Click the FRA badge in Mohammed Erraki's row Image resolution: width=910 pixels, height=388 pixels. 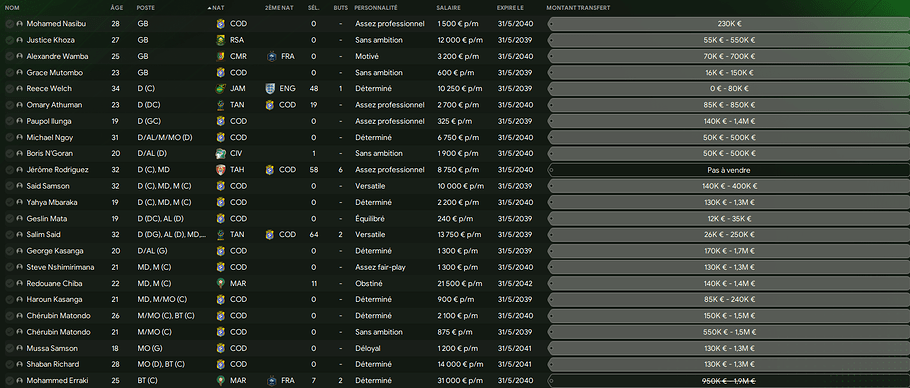pos(271,380)
